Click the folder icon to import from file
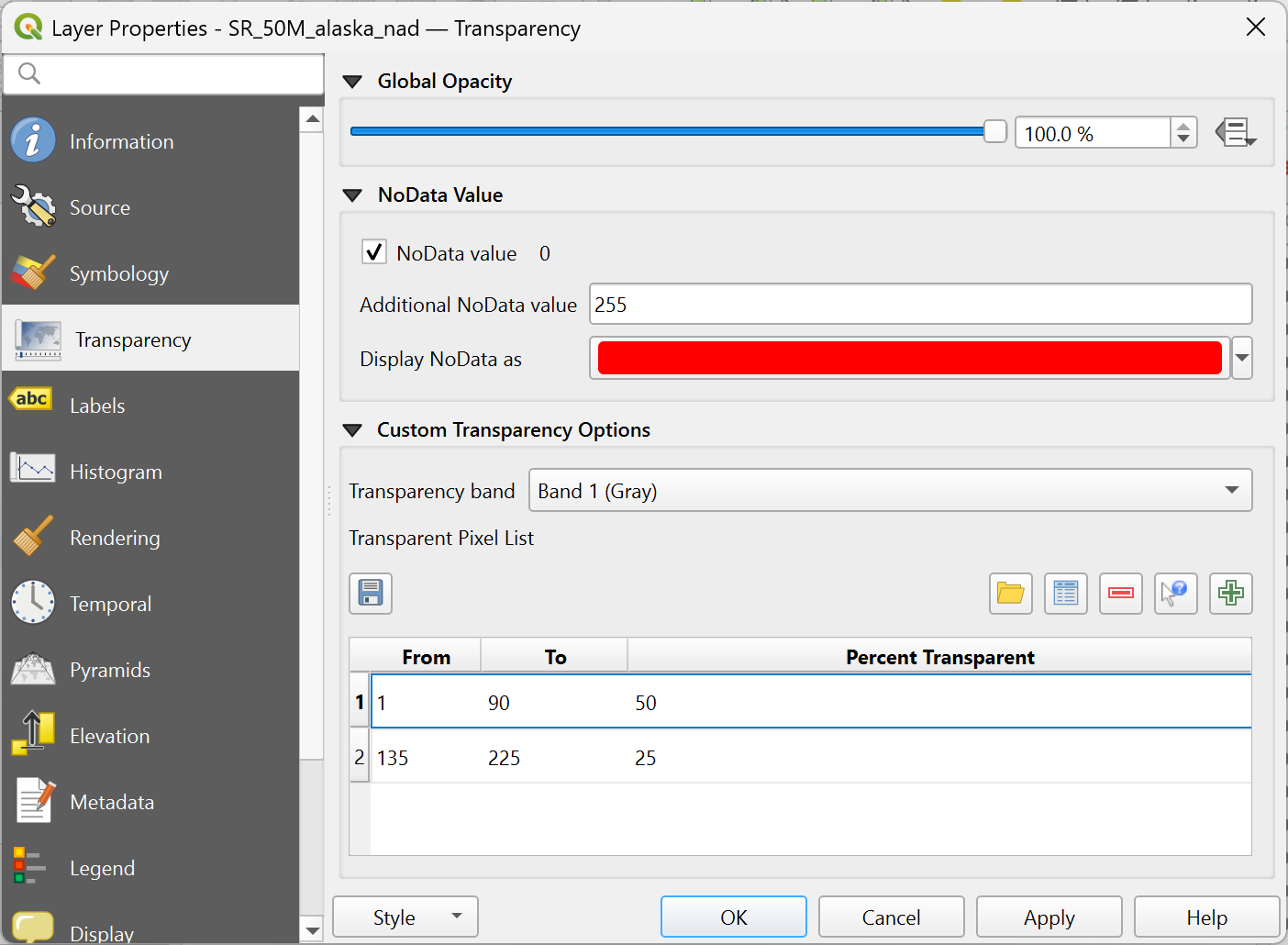The width and height of the screenshot is (1288, 945). 1010,594
